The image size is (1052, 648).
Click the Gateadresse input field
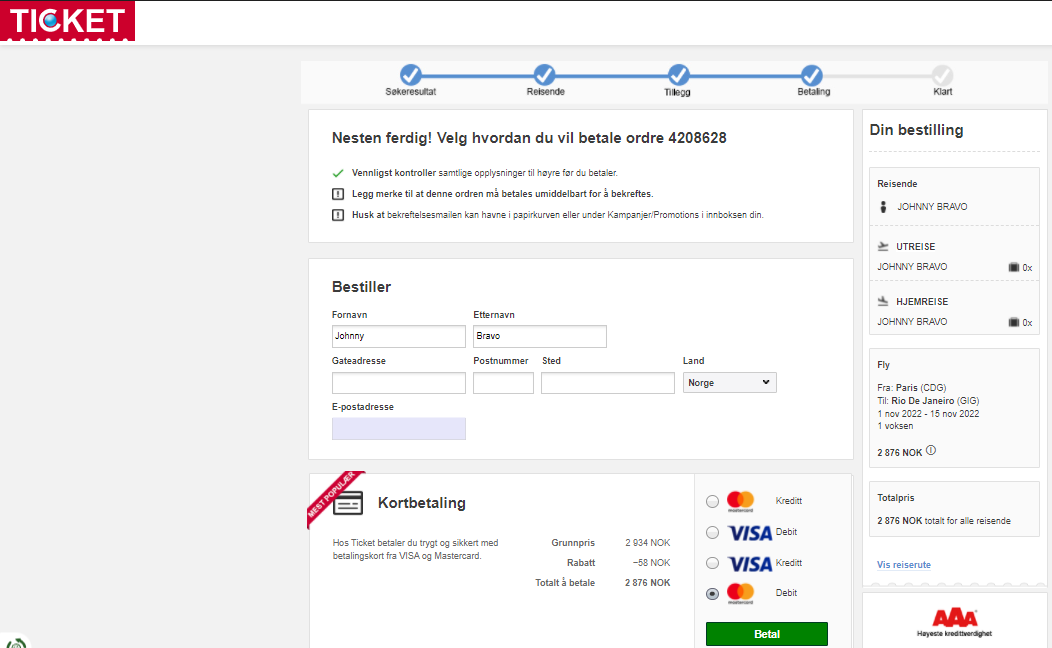tap(399, 383)
